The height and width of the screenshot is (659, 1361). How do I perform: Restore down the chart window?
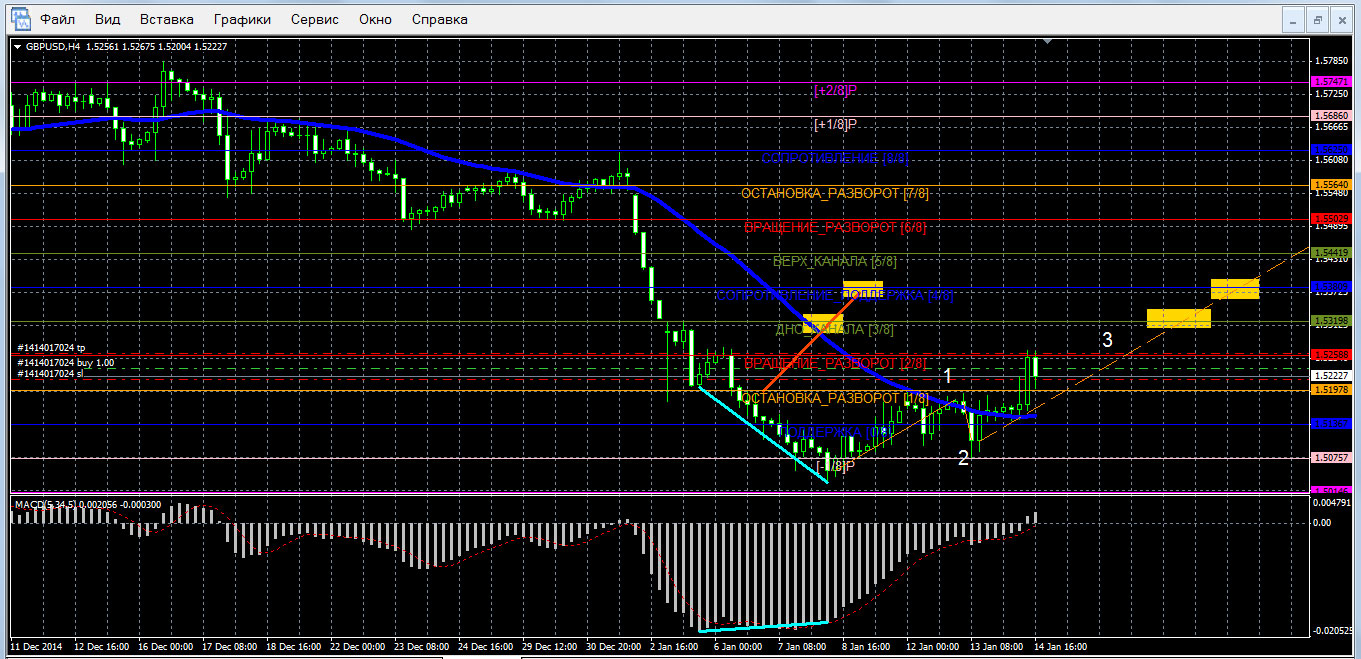[x=1318, y=19]
